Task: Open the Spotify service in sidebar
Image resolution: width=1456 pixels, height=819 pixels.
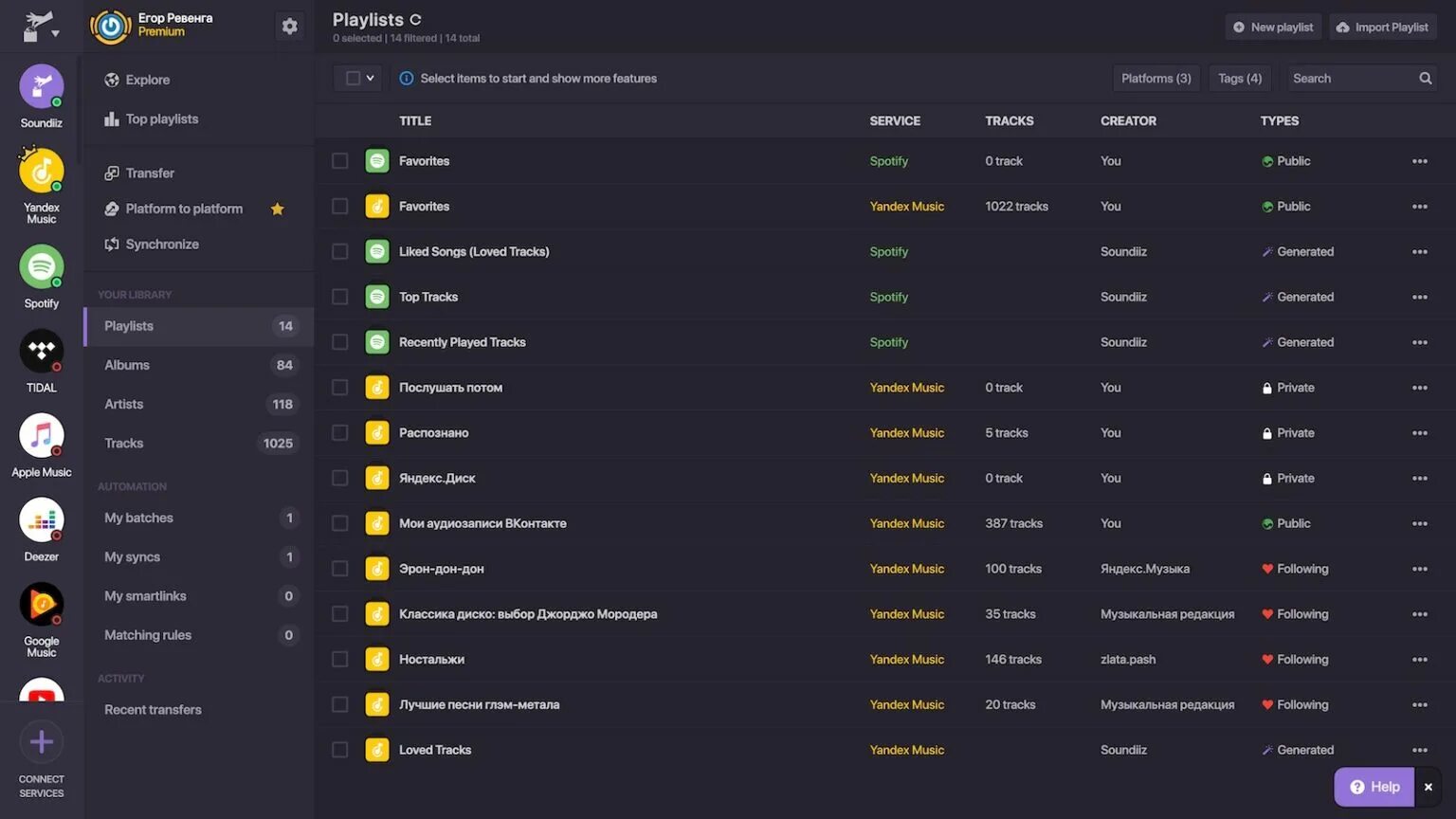Action: pos(41,267)
